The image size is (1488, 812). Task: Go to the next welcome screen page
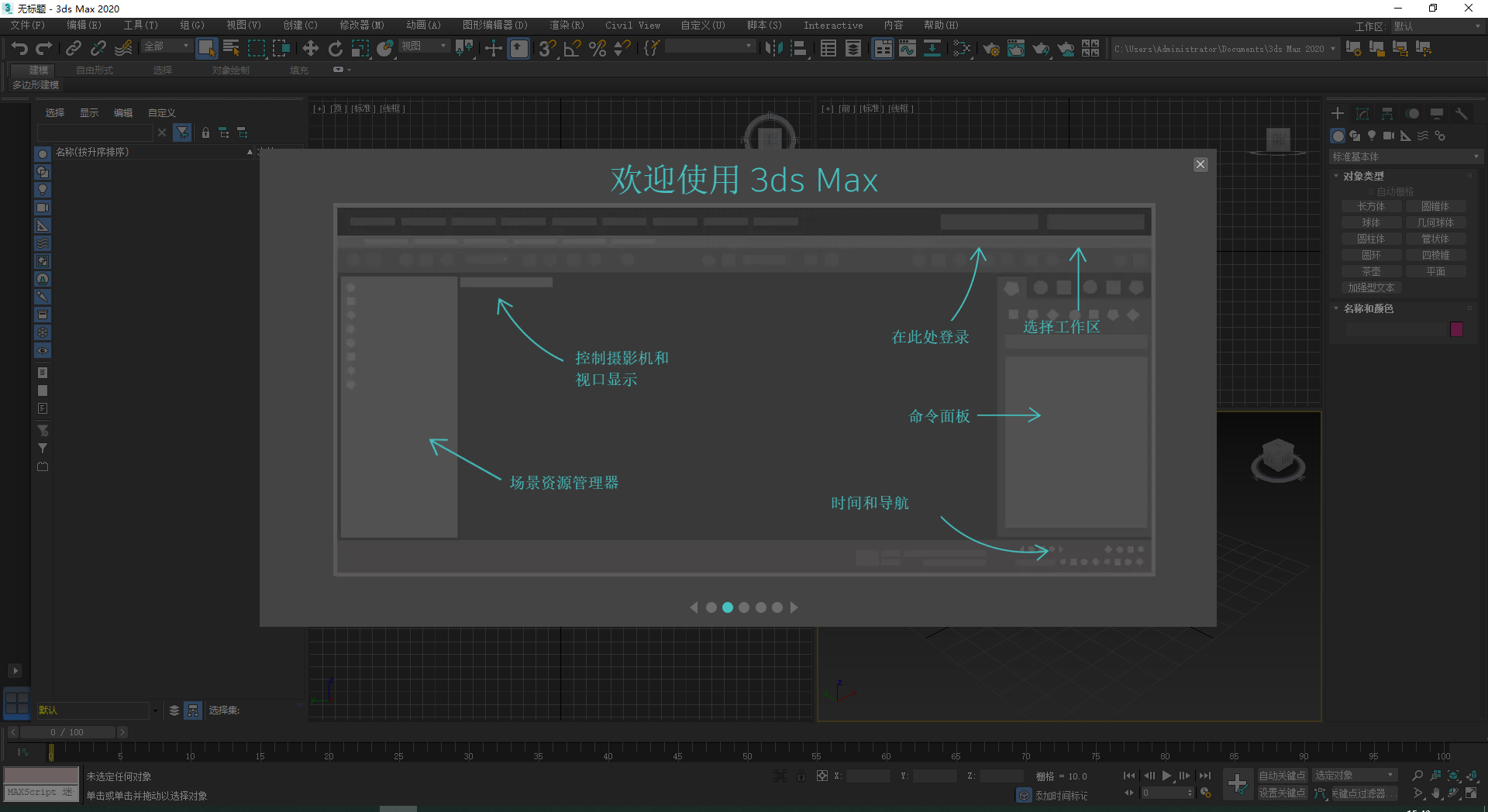[794, 607]
